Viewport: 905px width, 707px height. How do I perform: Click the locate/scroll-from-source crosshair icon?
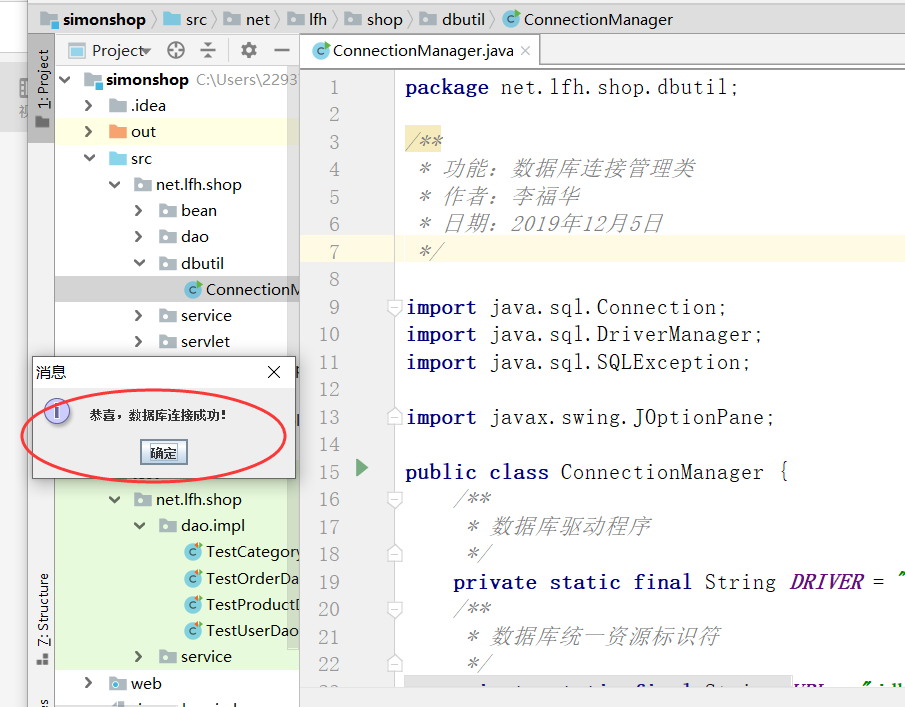176,51
